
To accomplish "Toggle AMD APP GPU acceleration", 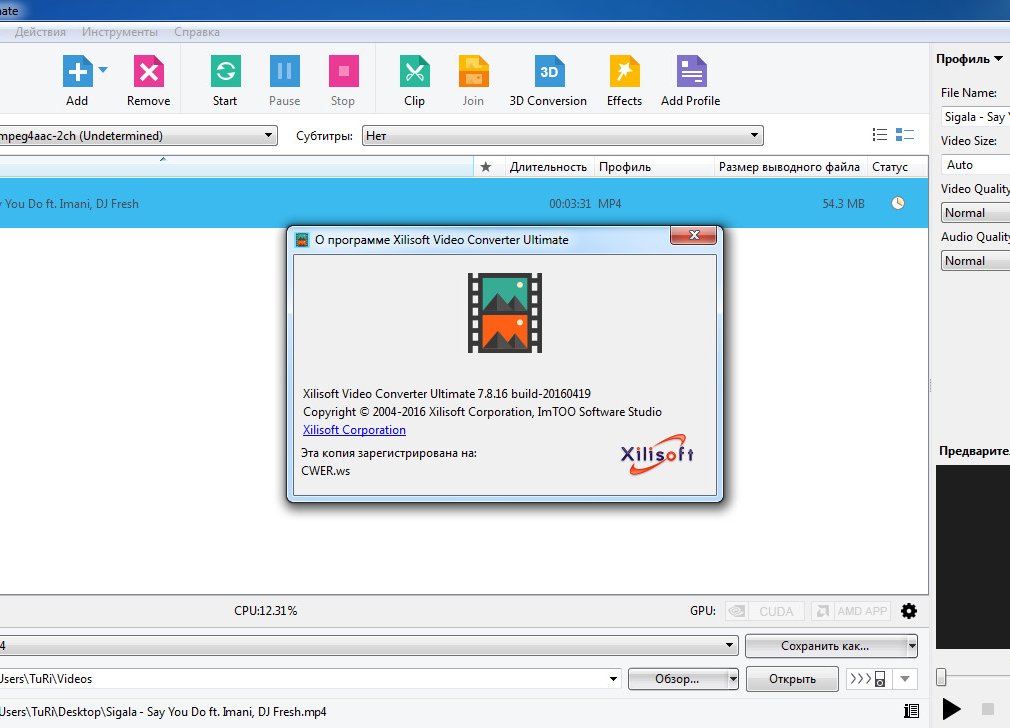I will [851, 611].
